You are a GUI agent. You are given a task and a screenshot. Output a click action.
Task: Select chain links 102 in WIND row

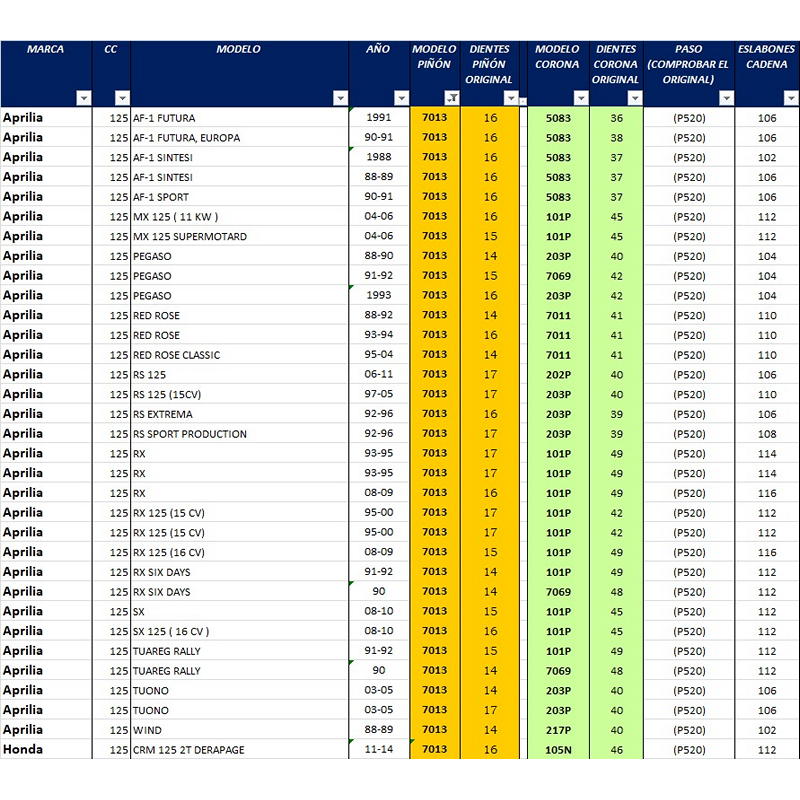[767, 730]
